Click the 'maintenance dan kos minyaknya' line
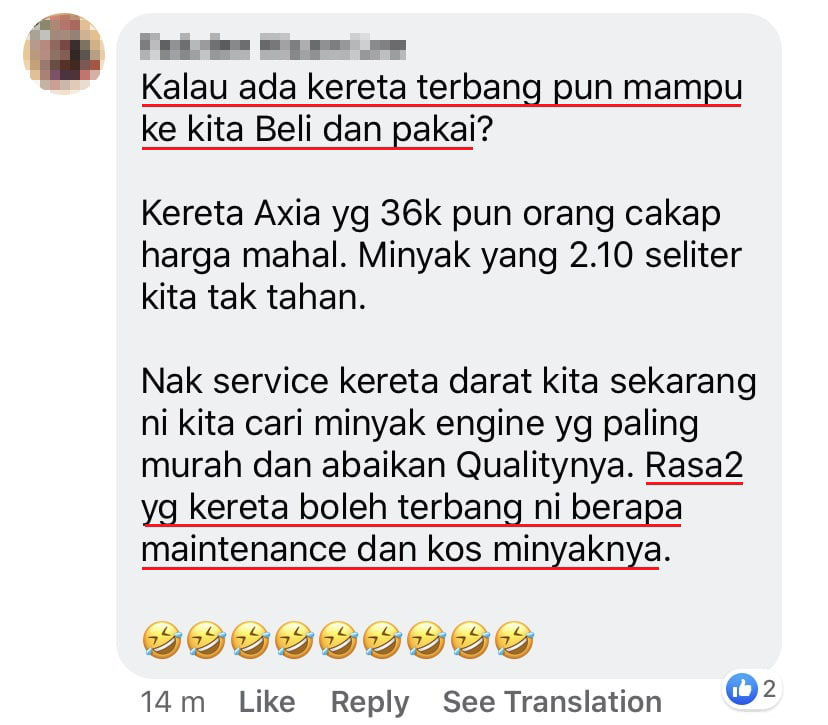Viewport: 828px width, 725px height. pyautogui.click(x=406, y=550)
